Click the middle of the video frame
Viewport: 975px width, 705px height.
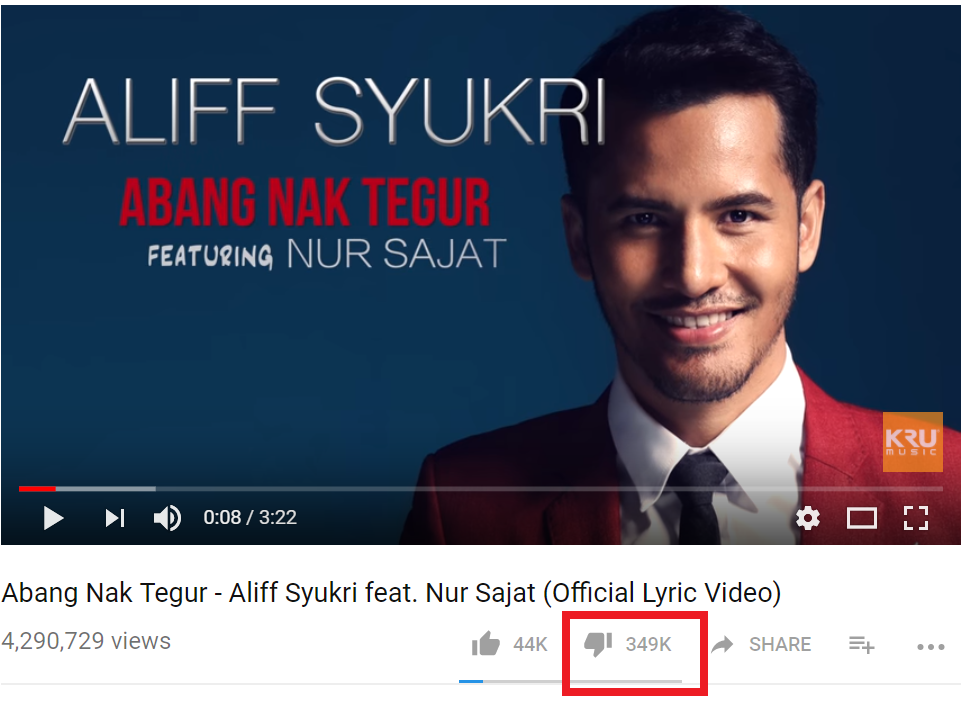point(481,275)
